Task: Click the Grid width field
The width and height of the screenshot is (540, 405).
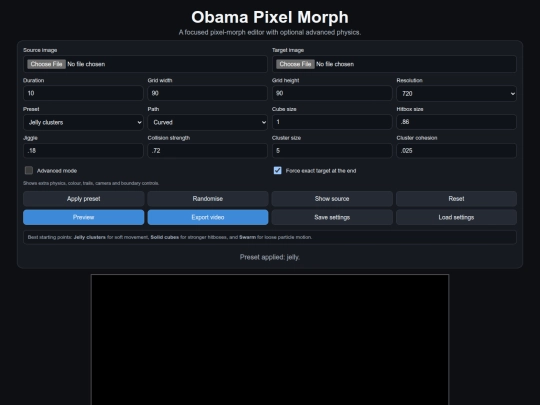Action: (208, 93)
